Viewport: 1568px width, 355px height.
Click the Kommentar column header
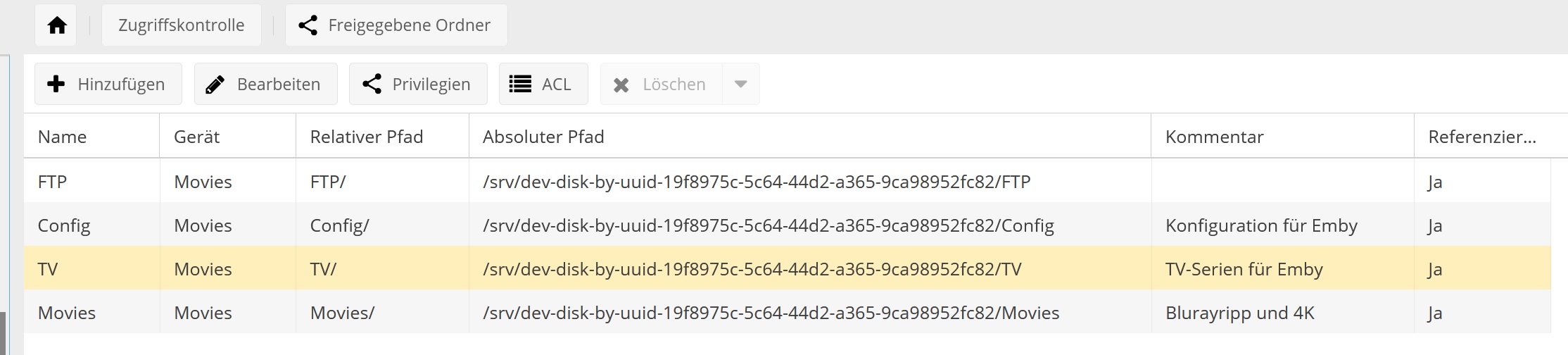click(1282, 136)
